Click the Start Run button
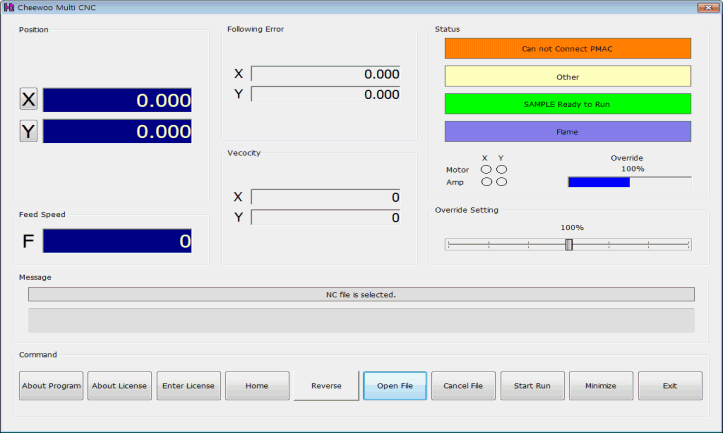 533,386
